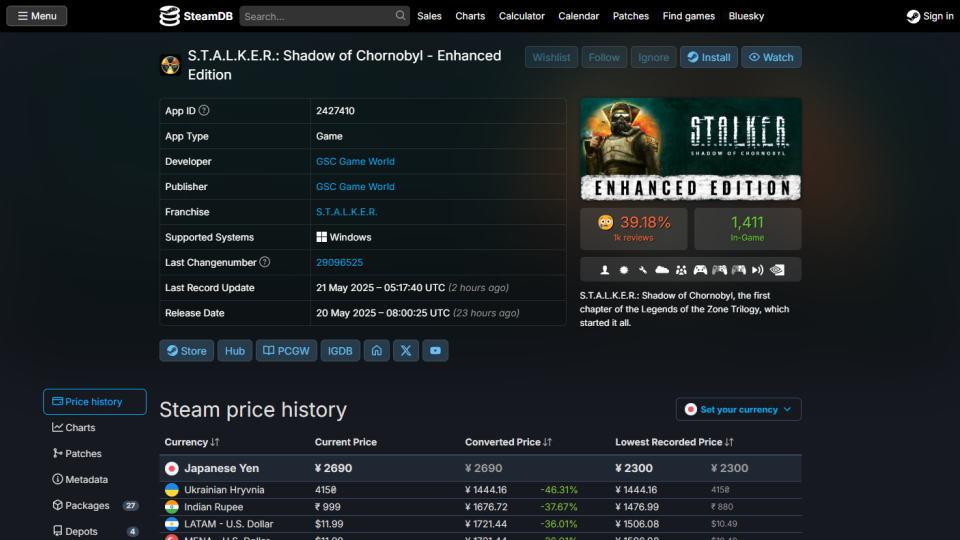Click the Follow button
Viewport: 960px width, 540px height.
(604, 57)
